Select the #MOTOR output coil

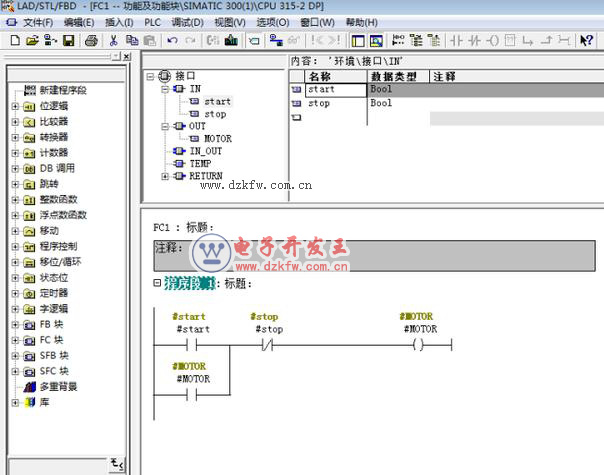418,344
